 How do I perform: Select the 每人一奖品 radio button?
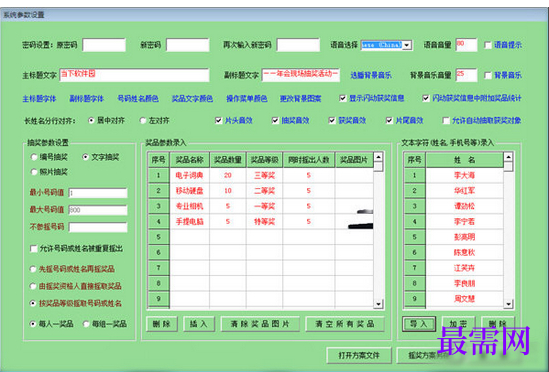33,324
